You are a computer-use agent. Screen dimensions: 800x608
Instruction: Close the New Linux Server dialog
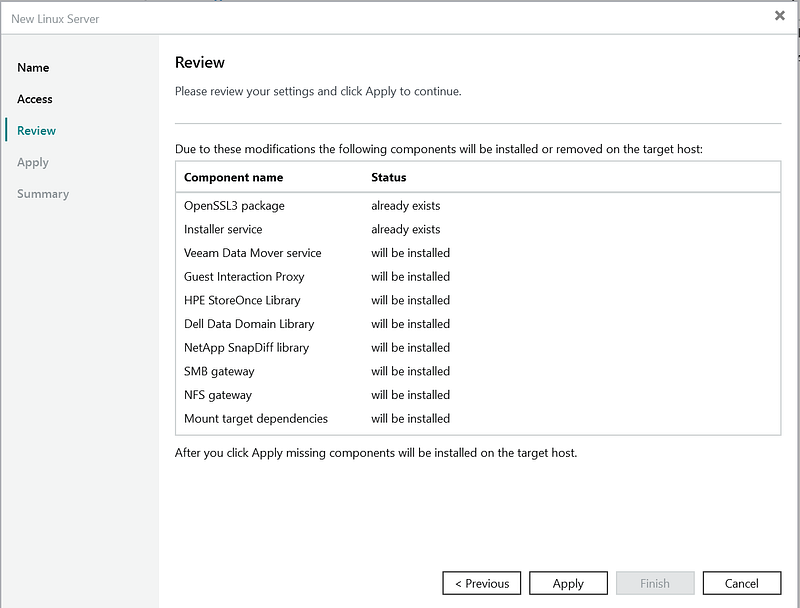(779, 16)
